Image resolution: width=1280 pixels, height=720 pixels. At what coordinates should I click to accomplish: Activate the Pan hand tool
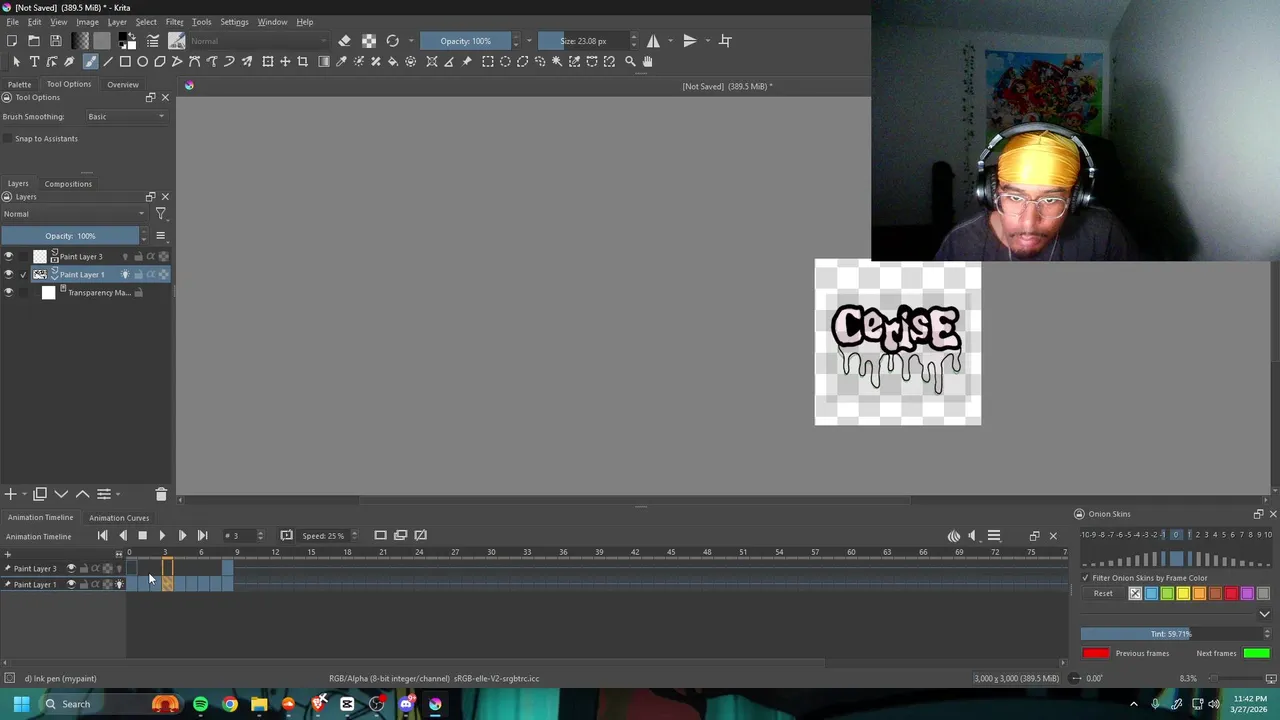pos(648,61)
